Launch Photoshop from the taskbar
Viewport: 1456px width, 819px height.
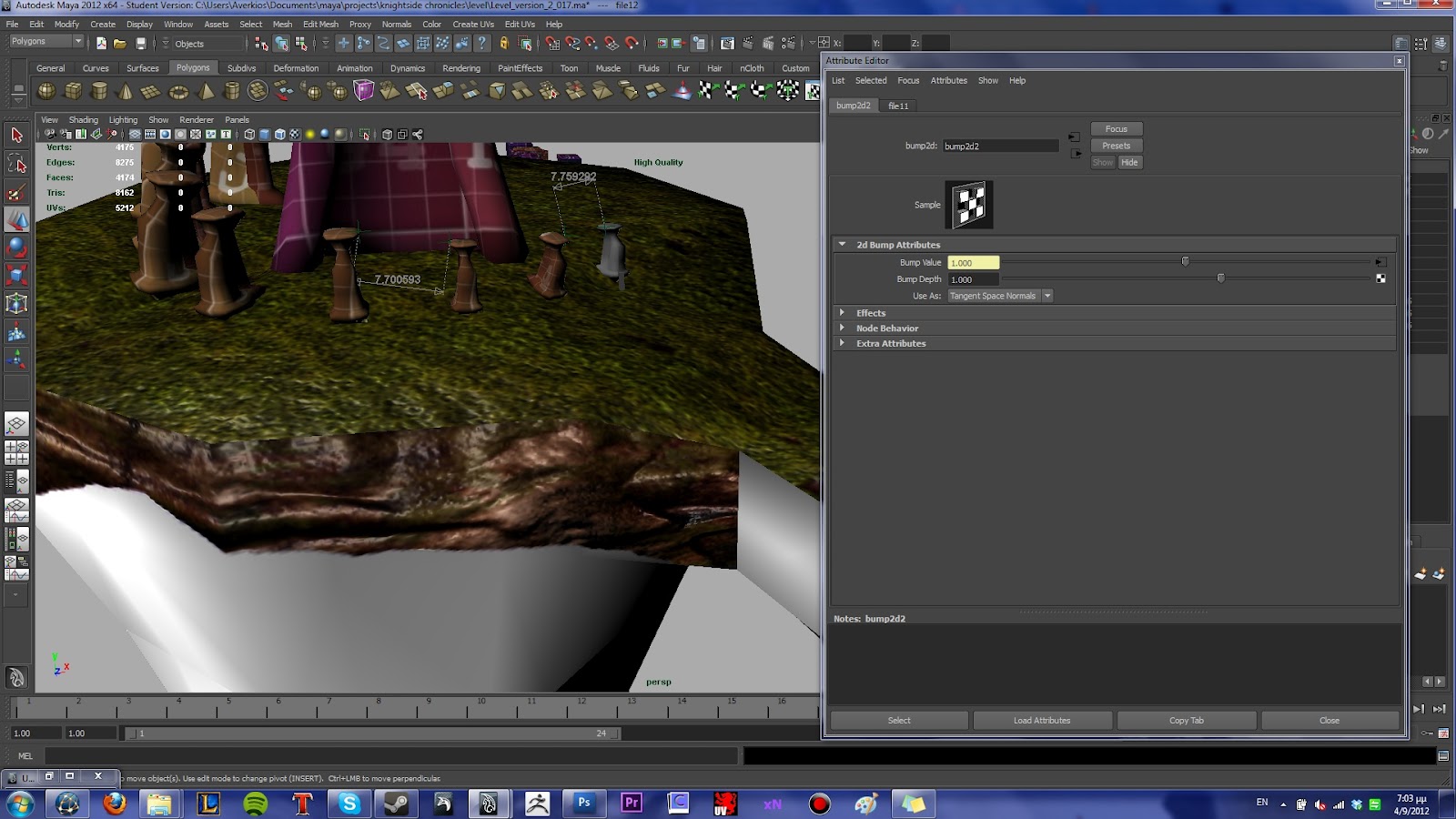click(x=583, y=804)
